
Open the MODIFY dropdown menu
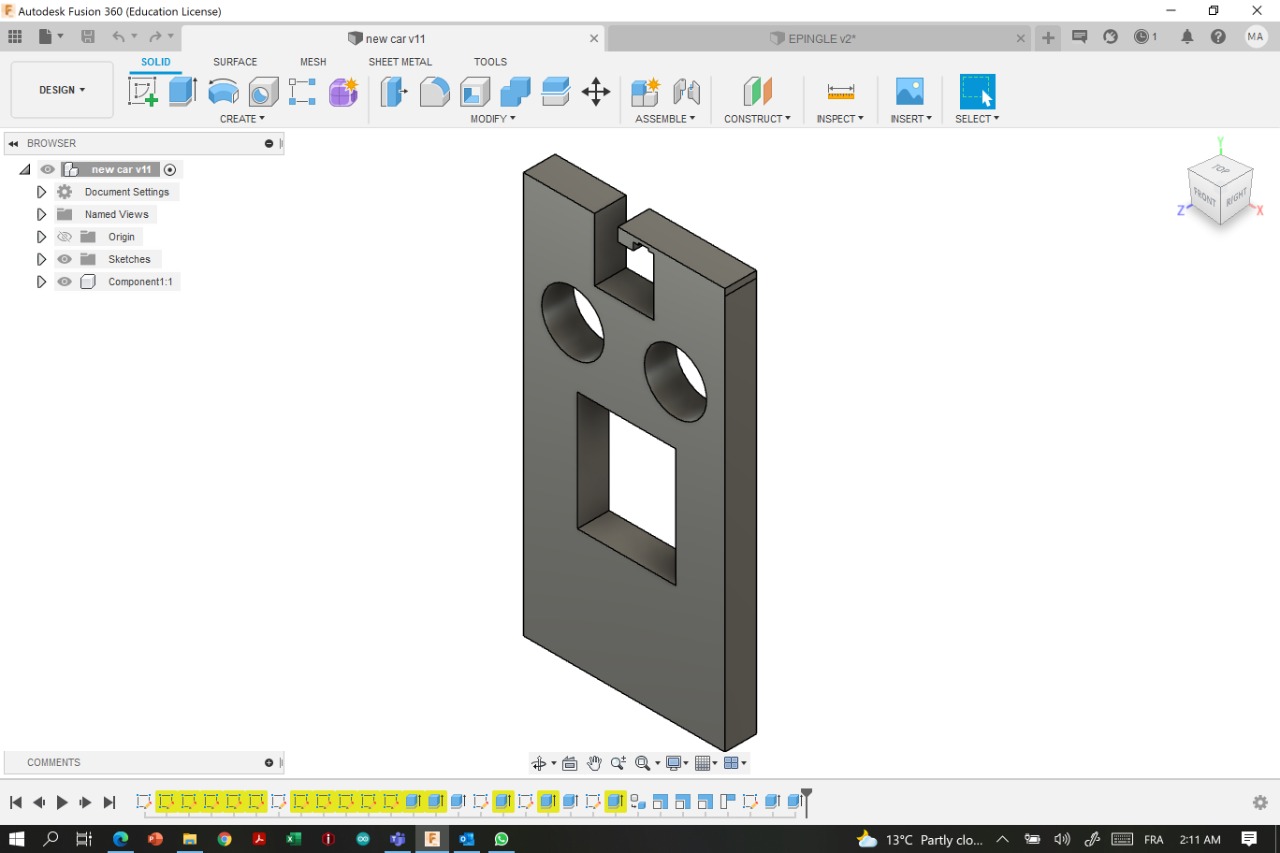[493, 119]
